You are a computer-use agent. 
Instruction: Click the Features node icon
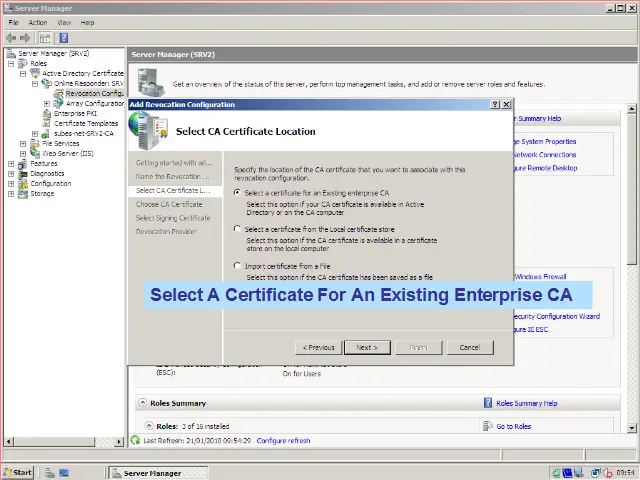(x=23, y=163)
